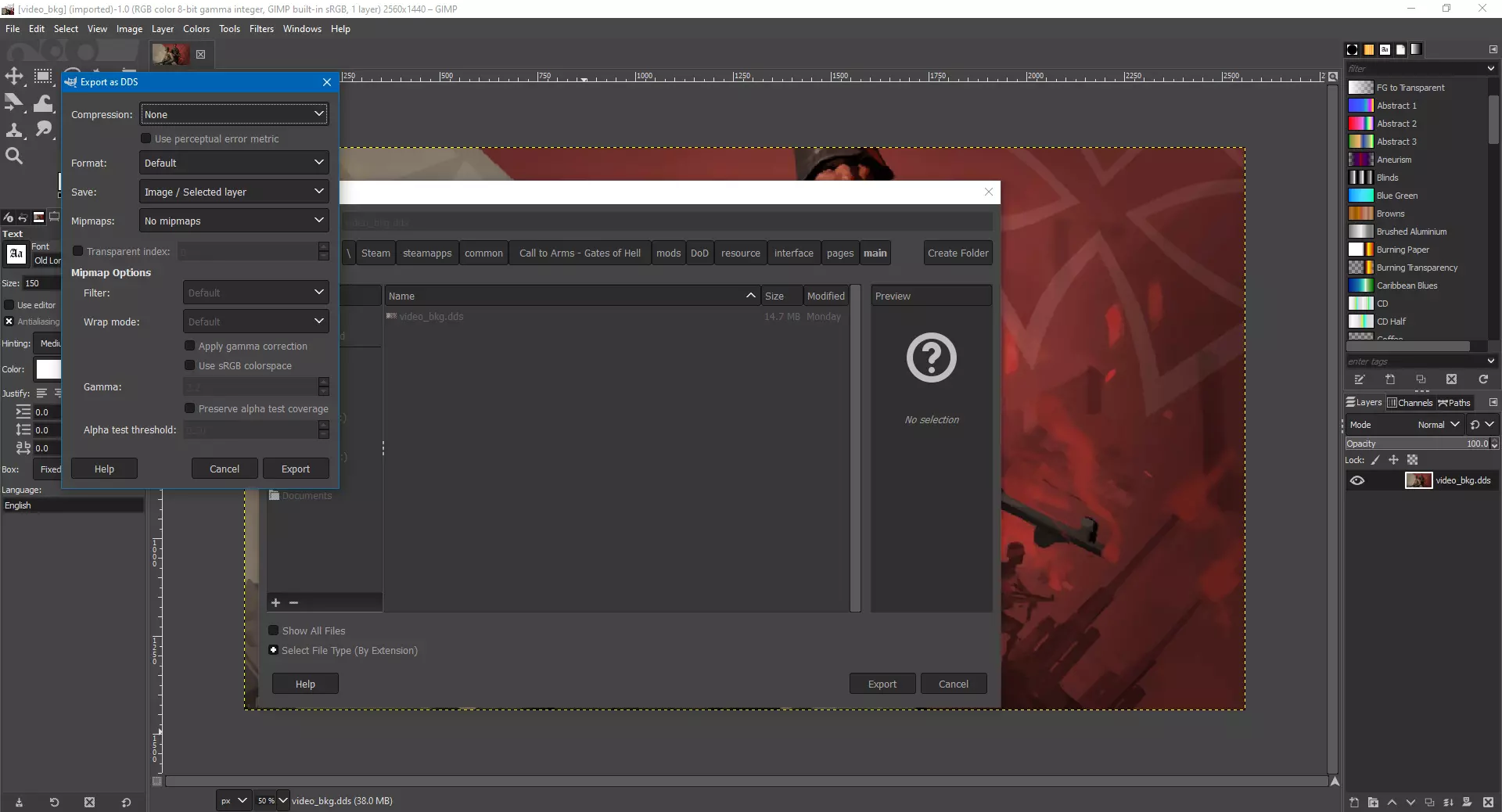The width and height of the screenshot is (1502, 812).
Task: Choose the Warp Transform tool
Action: (x=44, y=102)
